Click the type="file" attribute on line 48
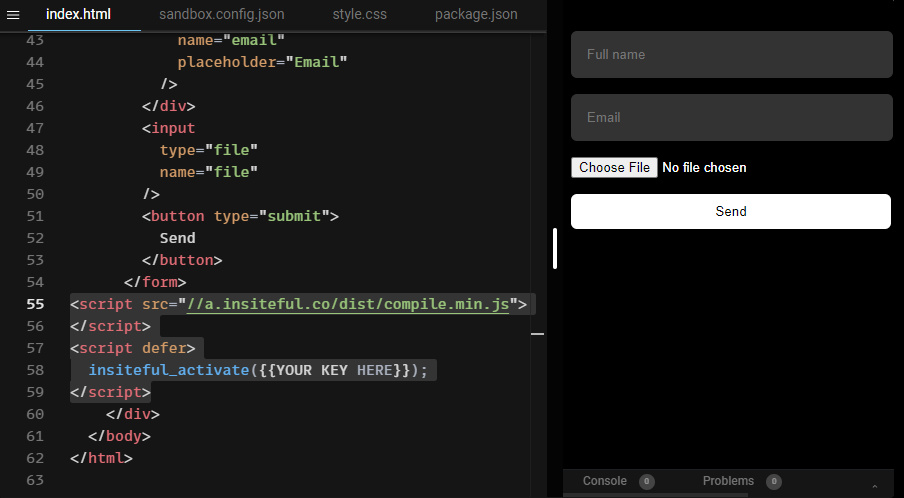This screenshot has height=498, width=904. point(209,150)
